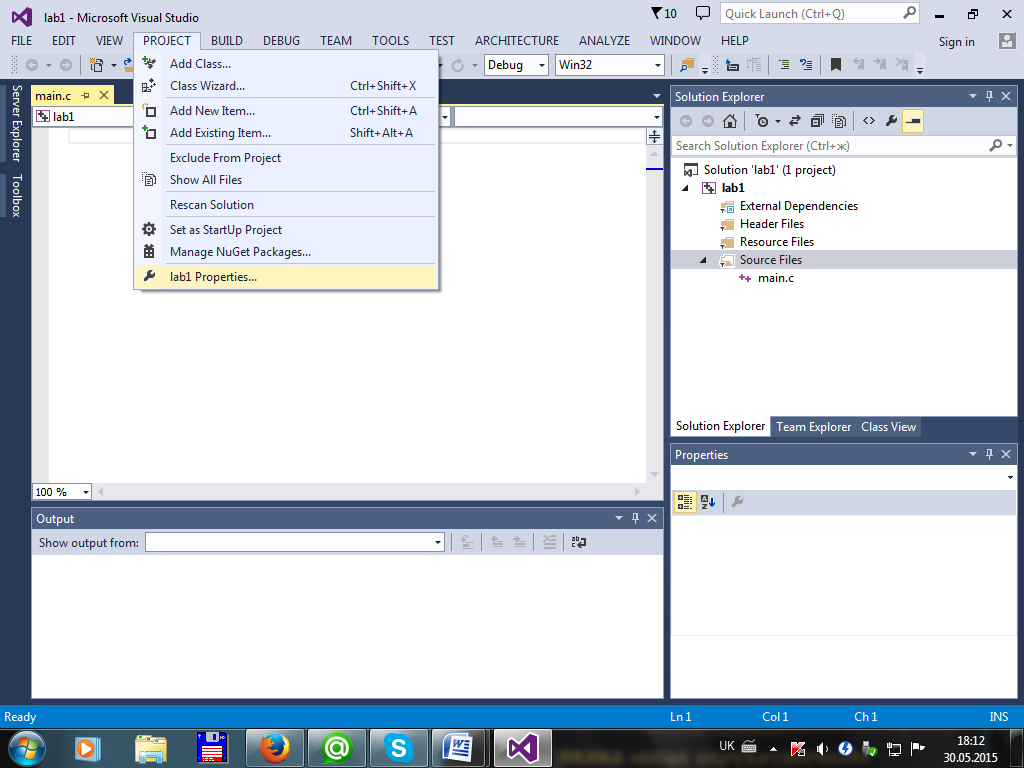This screenshot has width=1024, height=768.
Task: Click the feedback speech bubble icon
Action: (703, 13)
